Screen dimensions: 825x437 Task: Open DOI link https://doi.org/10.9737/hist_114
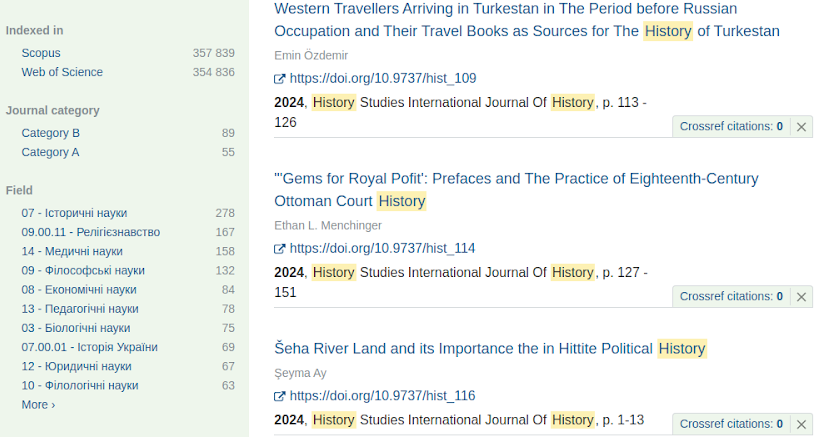(382, 249)
